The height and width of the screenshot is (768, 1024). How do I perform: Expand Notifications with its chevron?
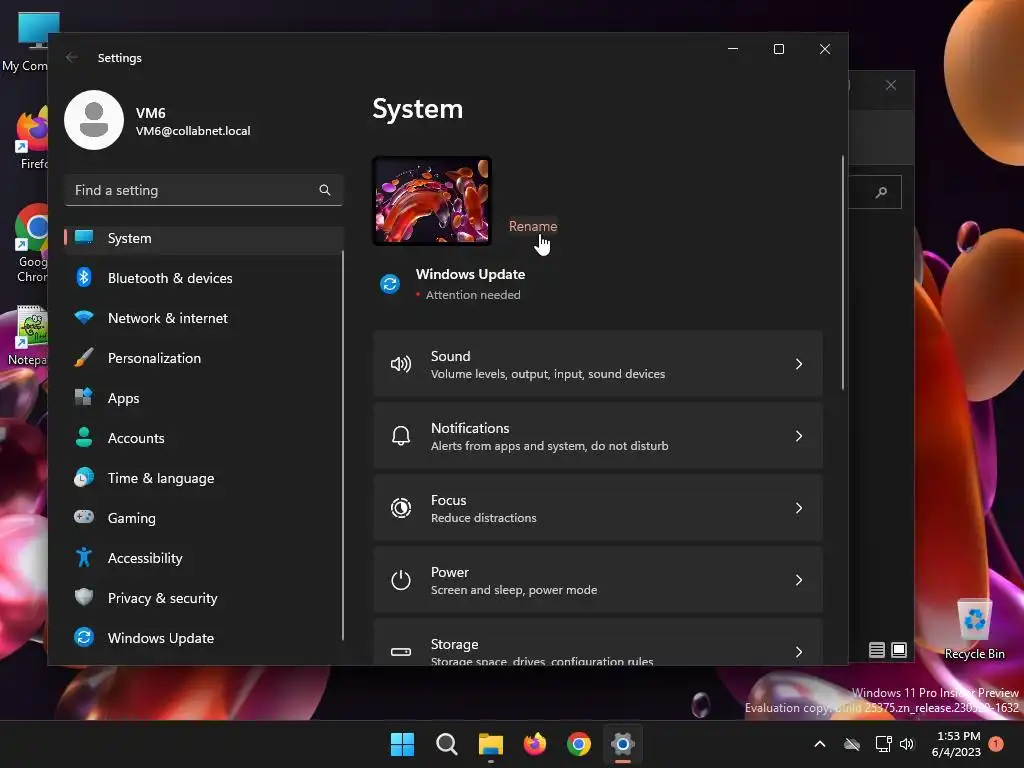799,436
